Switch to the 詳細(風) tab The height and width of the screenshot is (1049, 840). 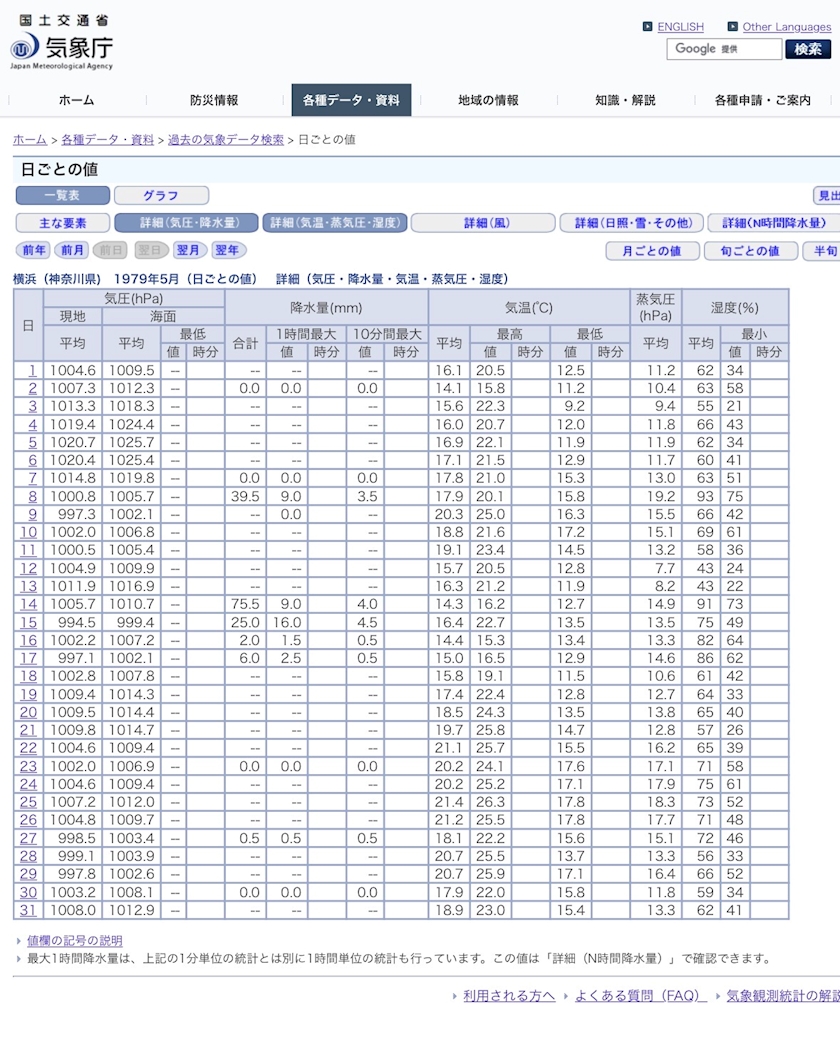483,223
